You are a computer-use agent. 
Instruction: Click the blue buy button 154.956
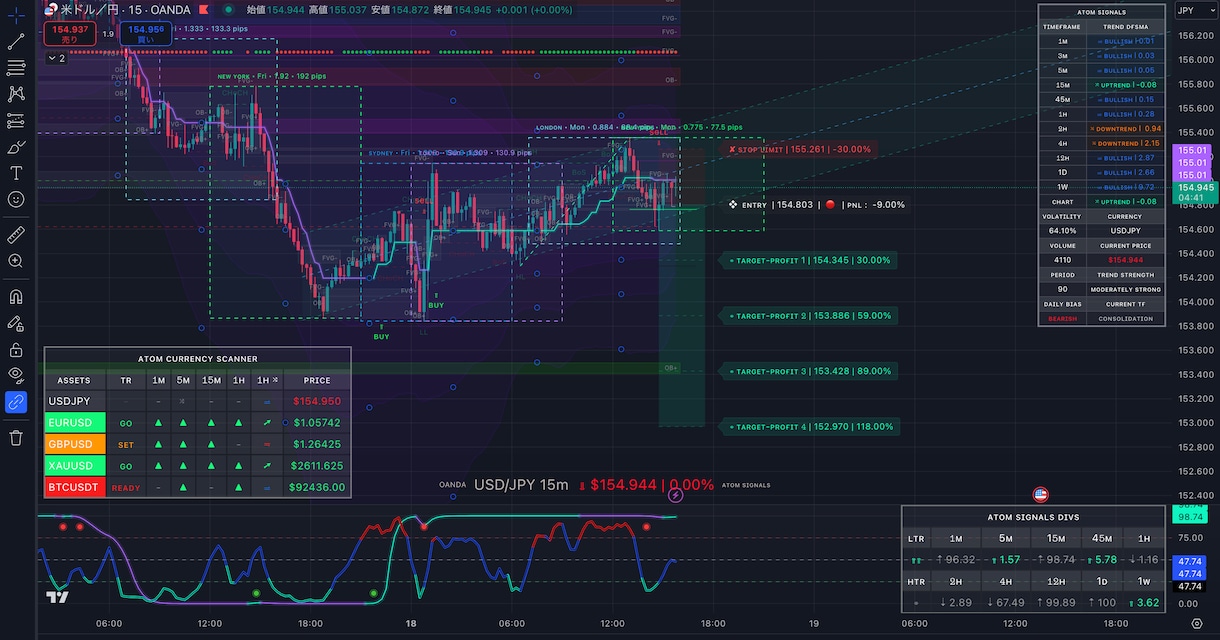[x=146, y=34]
